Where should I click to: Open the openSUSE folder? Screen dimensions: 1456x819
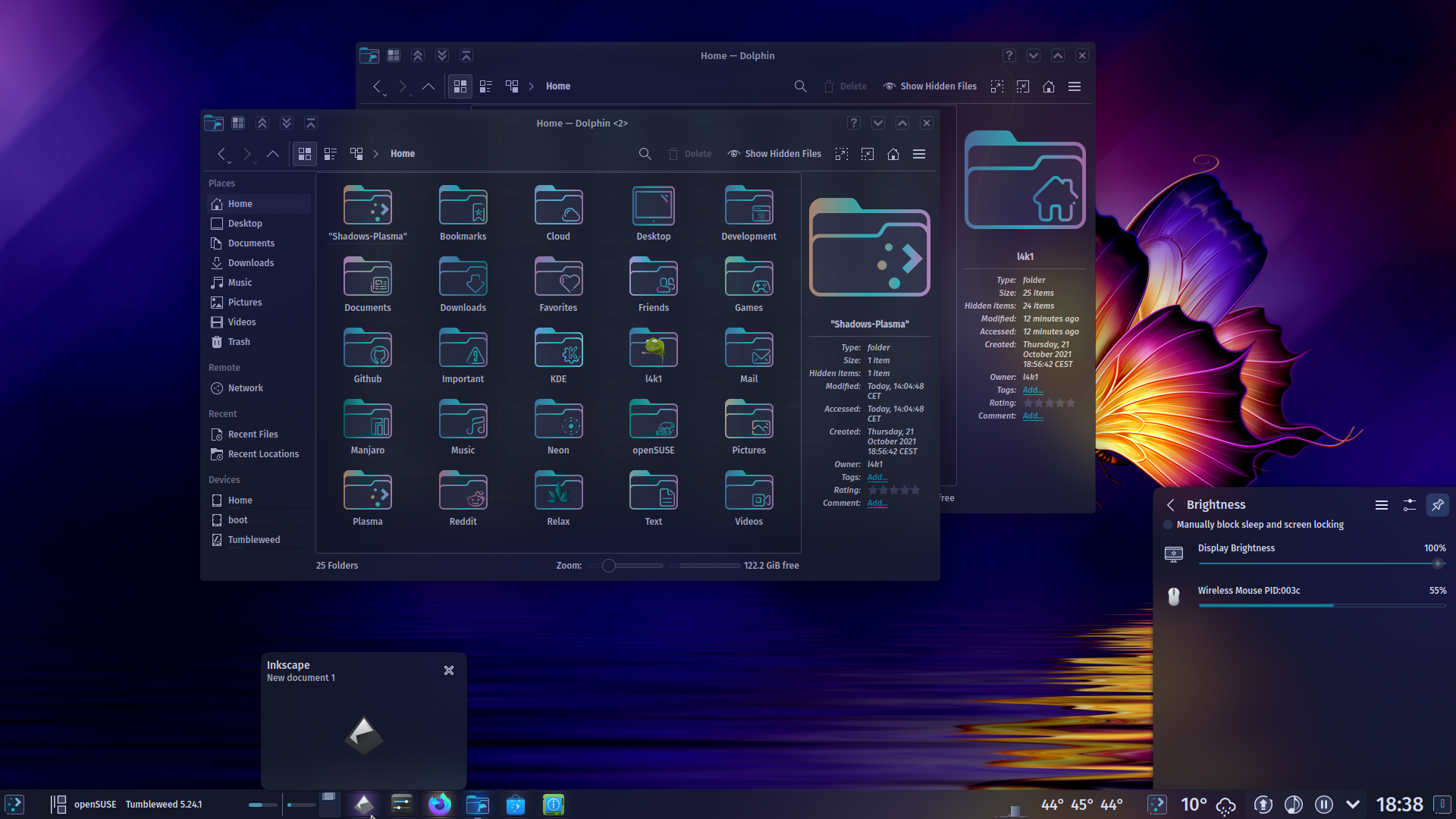click(654, 428)
